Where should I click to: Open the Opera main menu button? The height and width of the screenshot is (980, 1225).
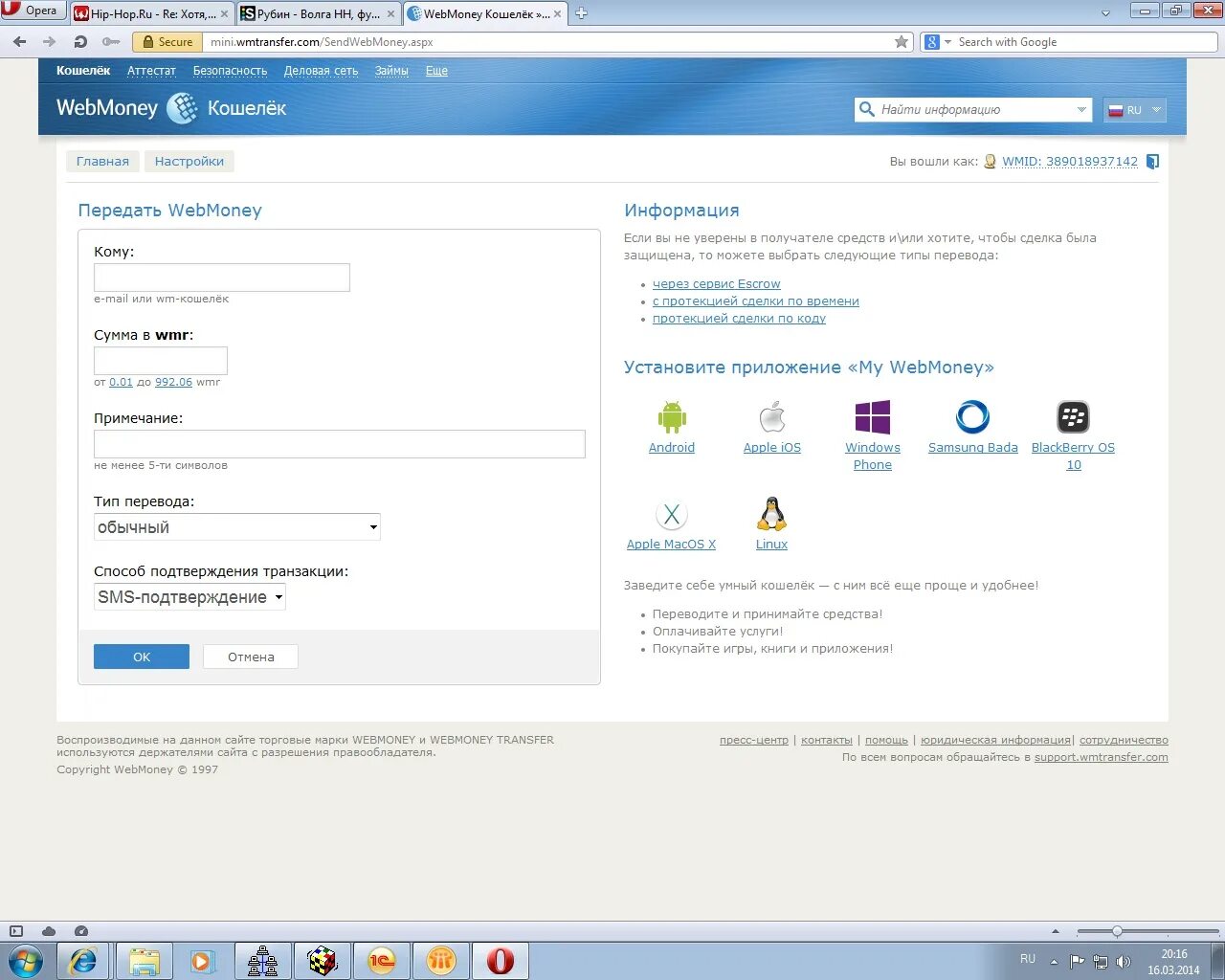click(33, 11)
